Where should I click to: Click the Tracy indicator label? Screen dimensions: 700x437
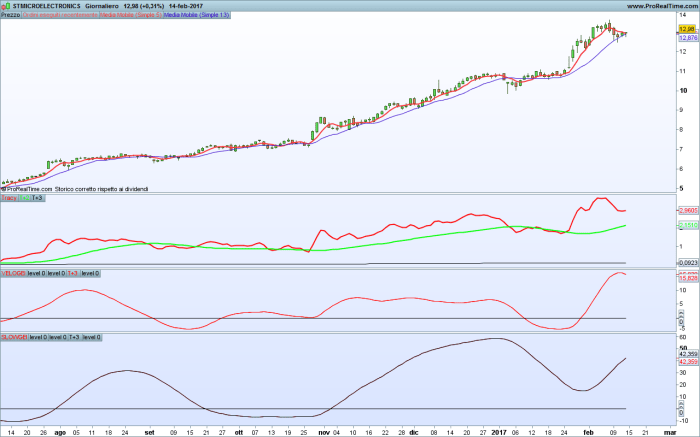(x=10, y=198)
